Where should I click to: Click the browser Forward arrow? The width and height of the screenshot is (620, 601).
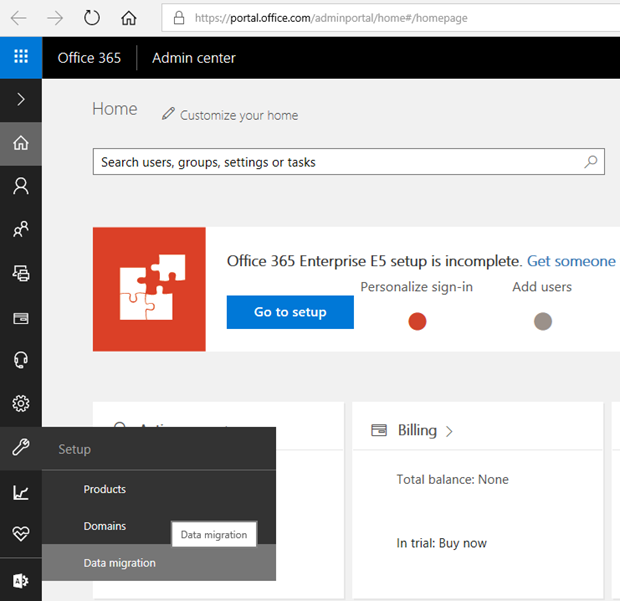tap(55, 18)
